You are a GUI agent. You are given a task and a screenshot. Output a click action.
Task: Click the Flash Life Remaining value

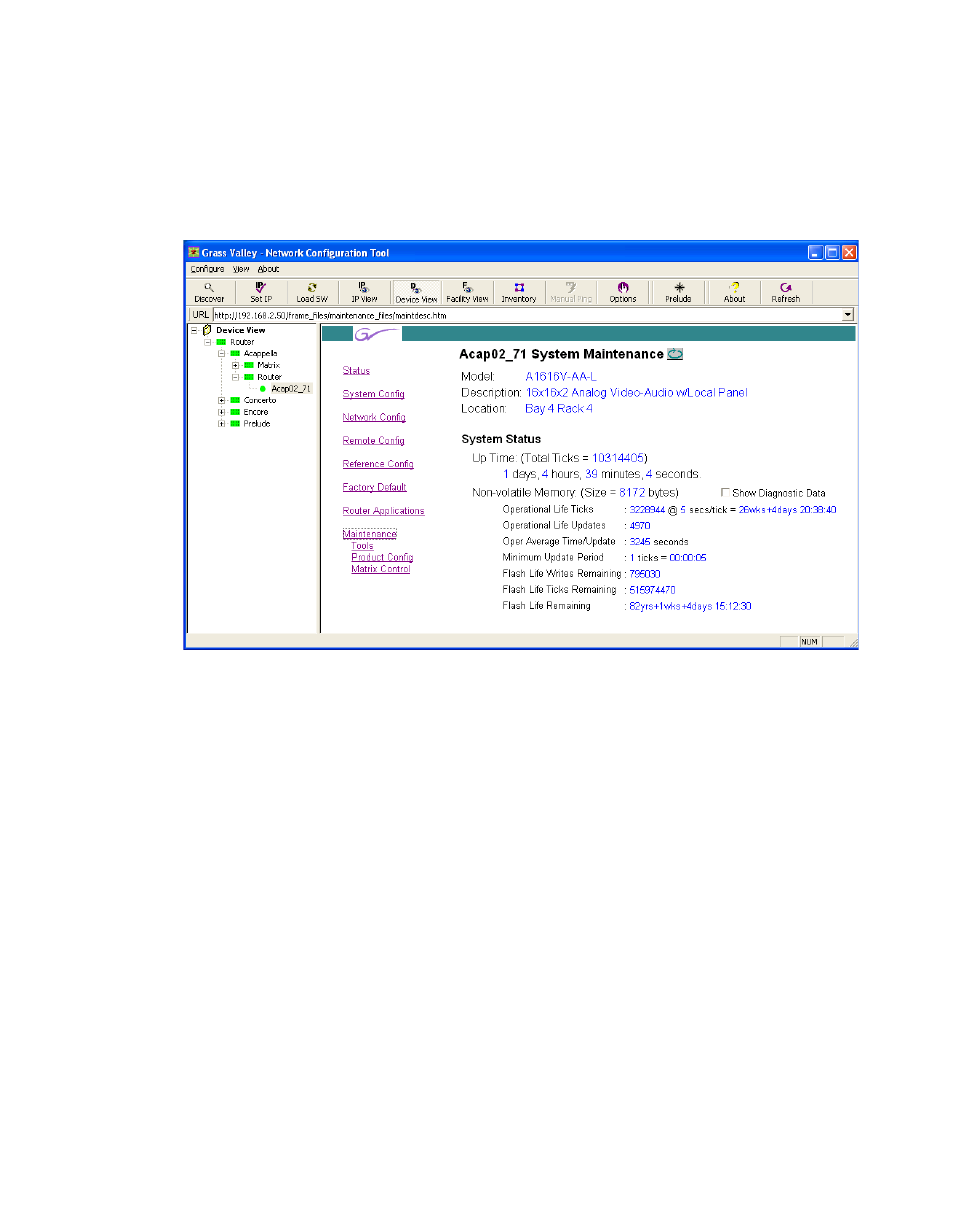[x=690, y=606]
